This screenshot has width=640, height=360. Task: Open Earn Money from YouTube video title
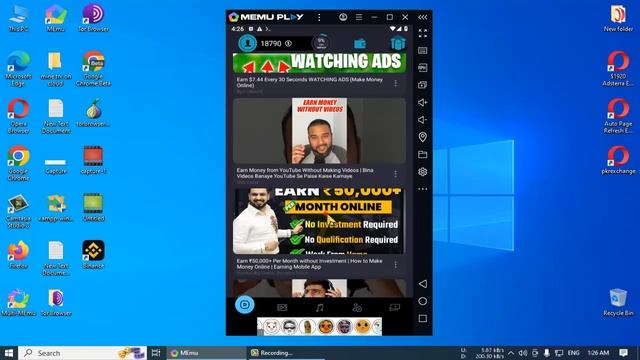pos(305,173)
